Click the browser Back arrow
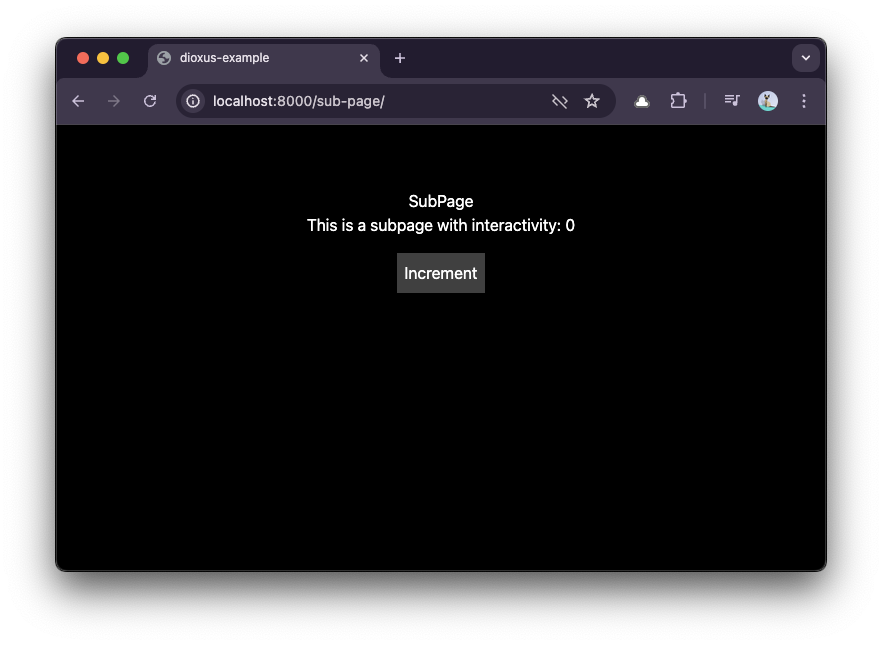The height and width of the screenshot is (645, 882). pyautogui.click(x=78, y=101)
